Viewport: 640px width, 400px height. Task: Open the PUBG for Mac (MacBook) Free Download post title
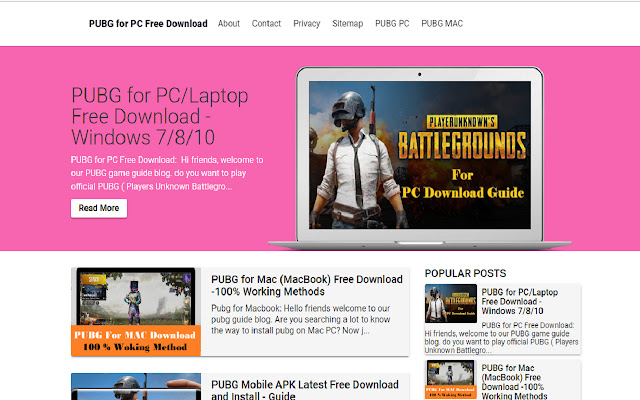(x=307, y=285)
